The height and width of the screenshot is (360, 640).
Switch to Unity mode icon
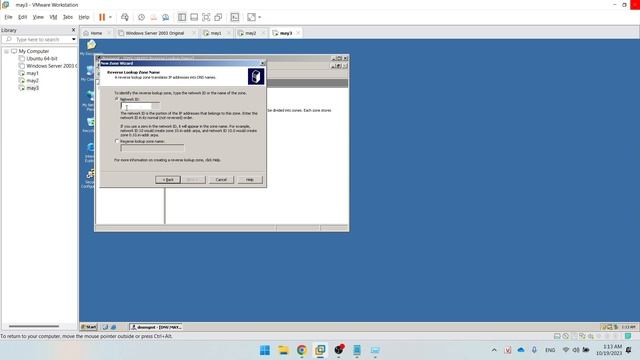pyautogui.click(x=218, y=17)
